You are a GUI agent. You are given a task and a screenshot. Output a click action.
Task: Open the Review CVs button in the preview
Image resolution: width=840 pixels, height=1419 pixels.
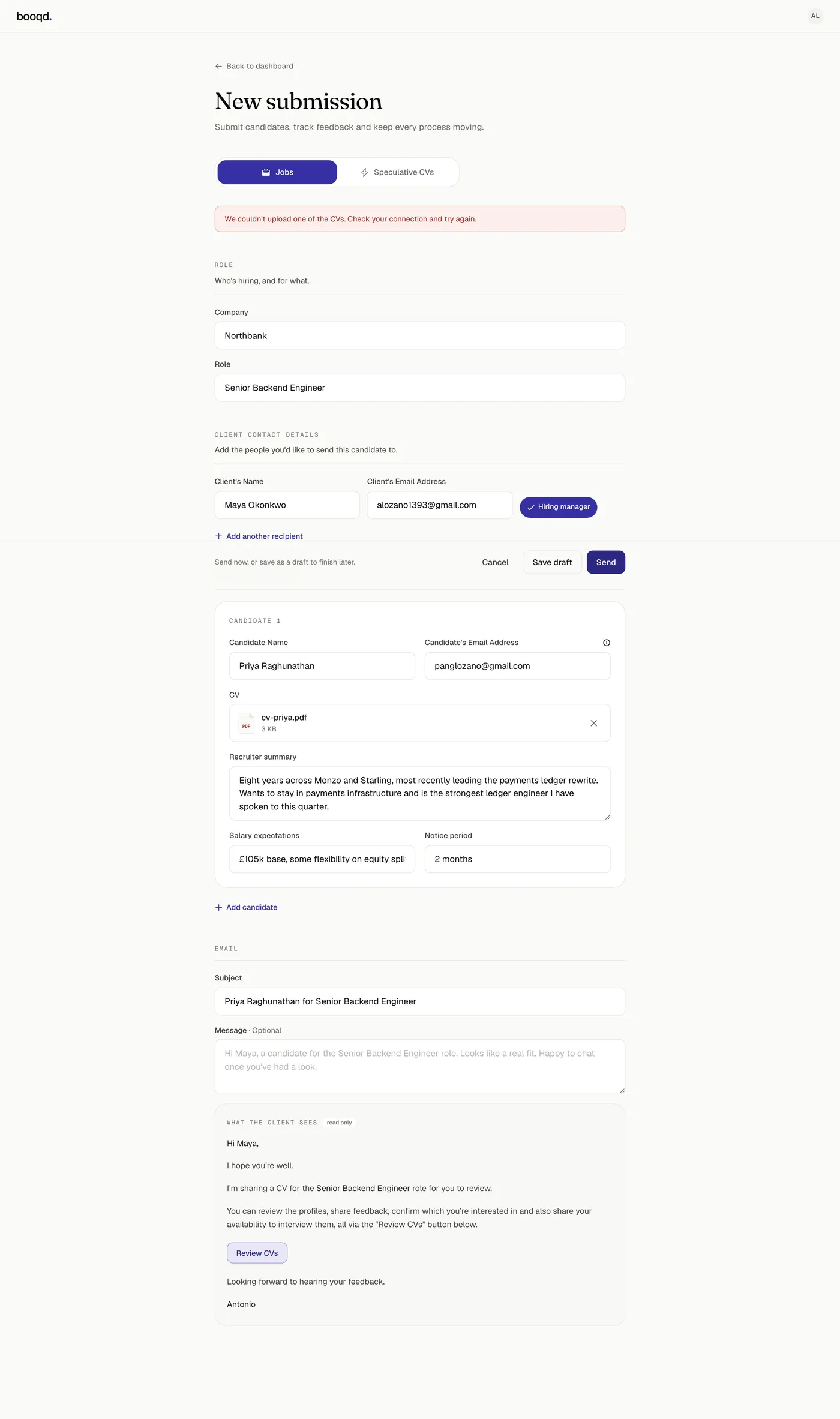click(x=257, y=1253)
